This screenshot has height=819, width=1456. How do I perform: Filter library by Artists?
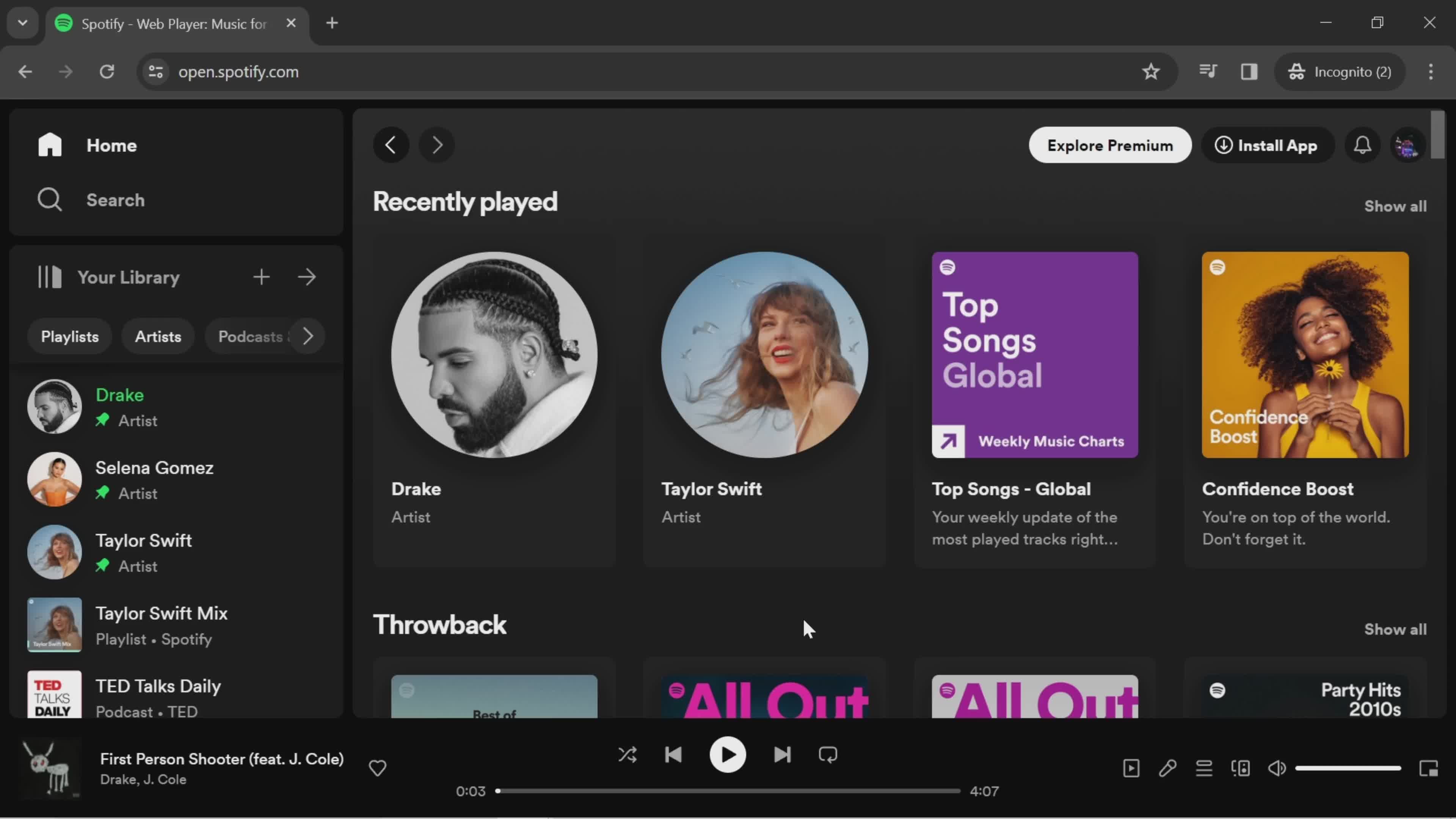coord(158,337)
